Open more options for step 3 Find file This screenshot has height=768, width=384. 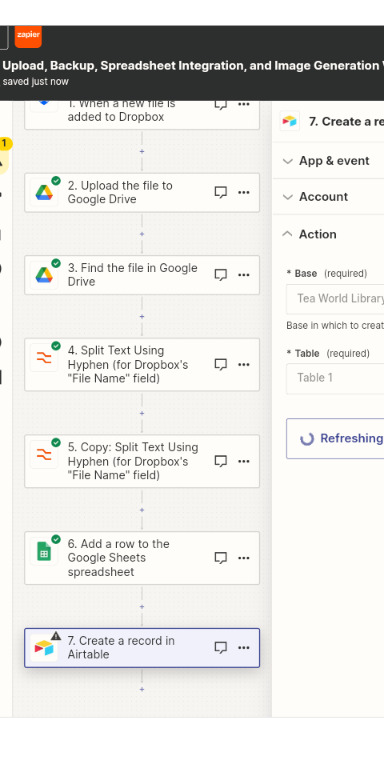click(243, 275)
